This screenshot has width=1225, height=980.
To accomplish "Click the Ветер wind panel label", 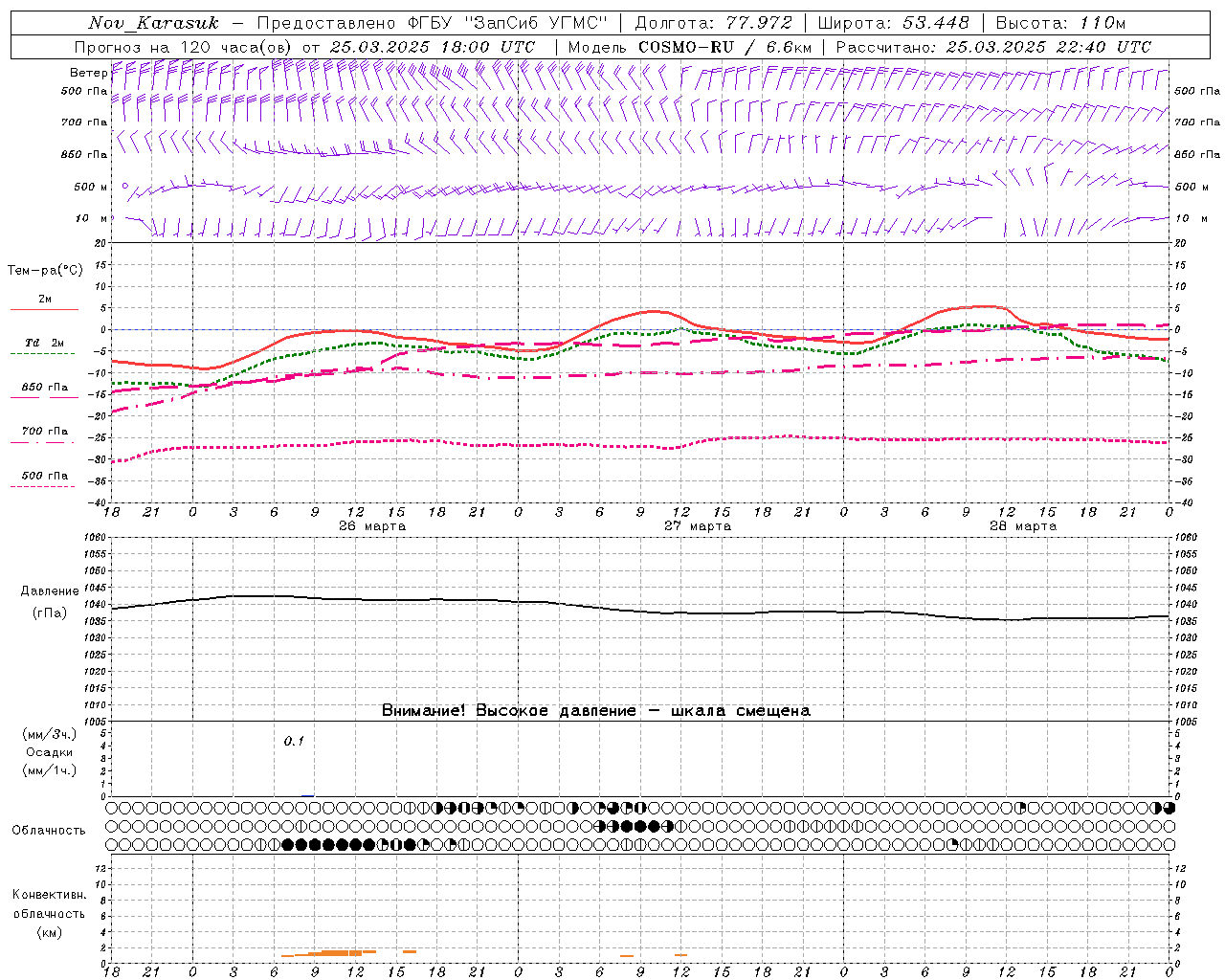I will pyautogui.click(x=89, y=73).
